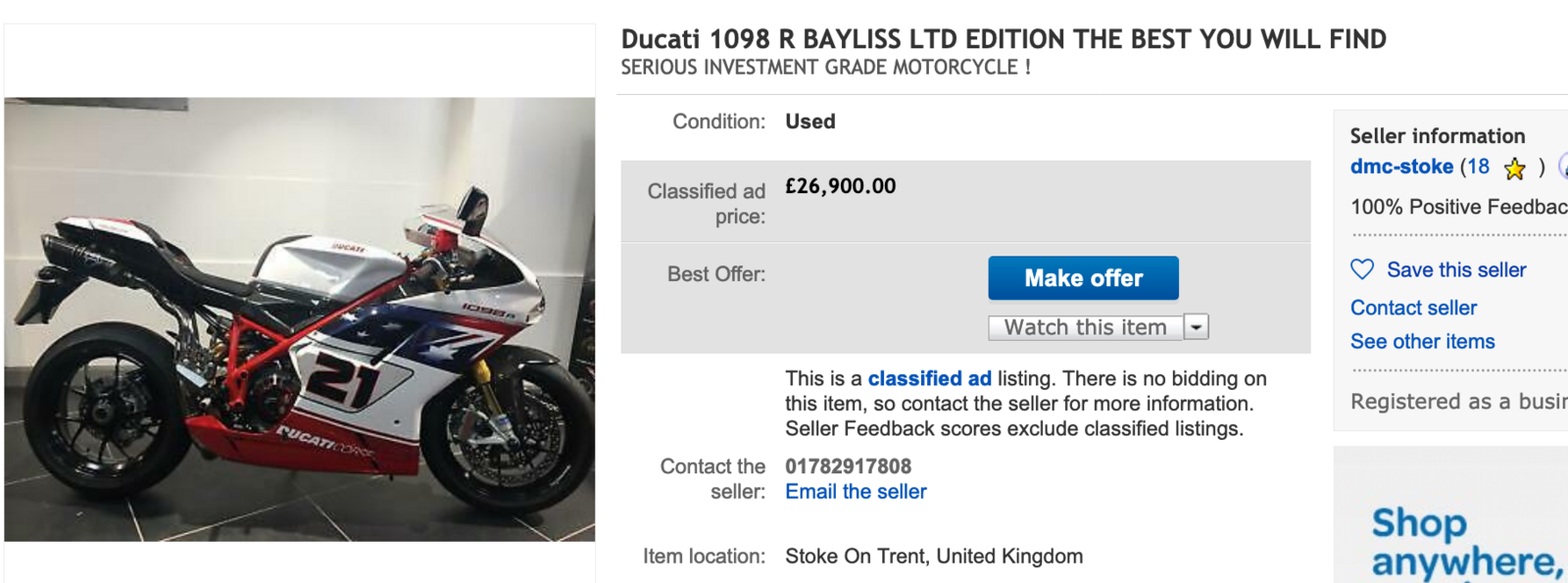Image resolution: width=1568 pixels, height=583 pixels.
Task: Click the Stoke On Trent item location text
Action: [x=933, y=557]
